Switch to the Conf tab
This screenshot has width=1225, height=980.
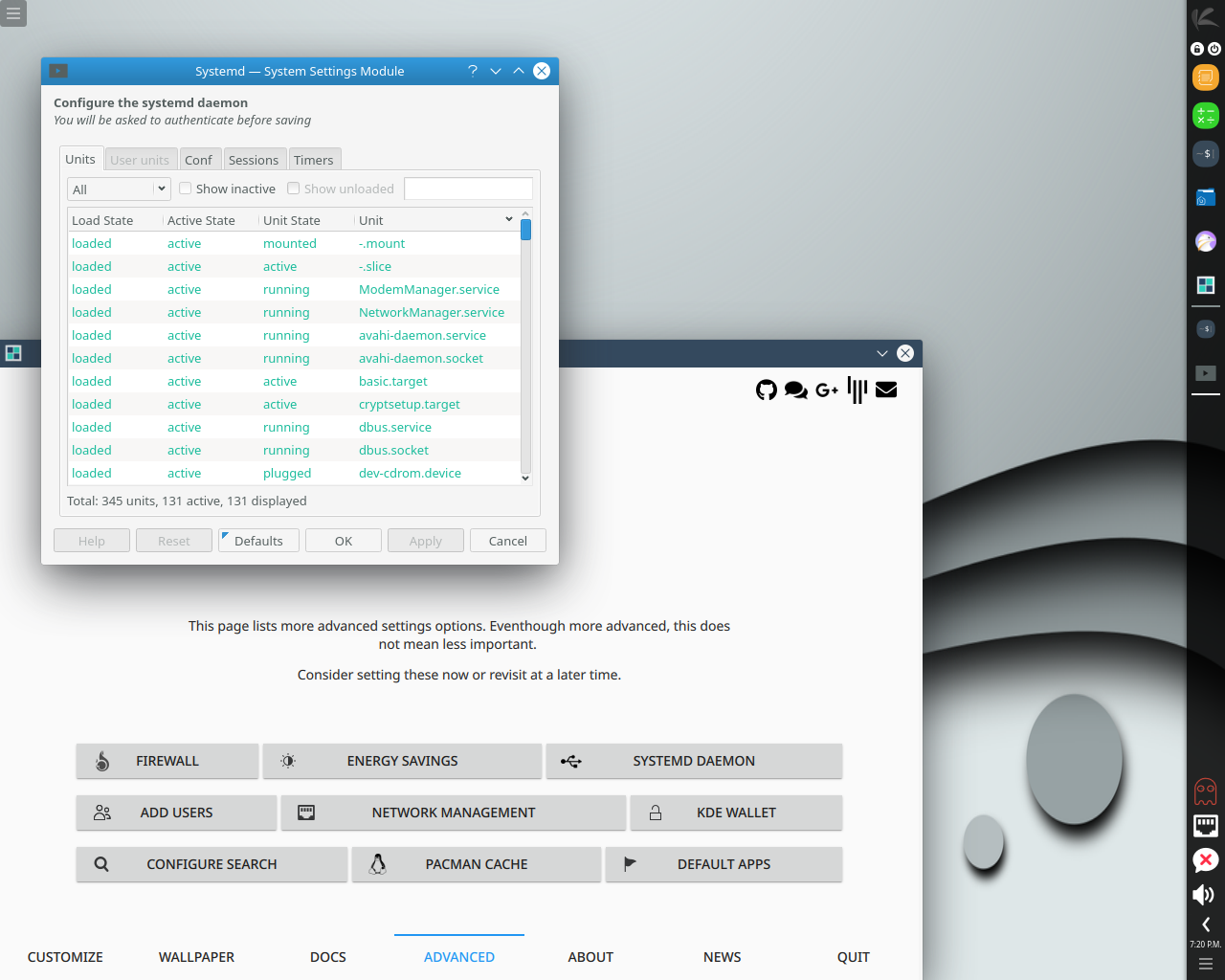pos(198,160)
